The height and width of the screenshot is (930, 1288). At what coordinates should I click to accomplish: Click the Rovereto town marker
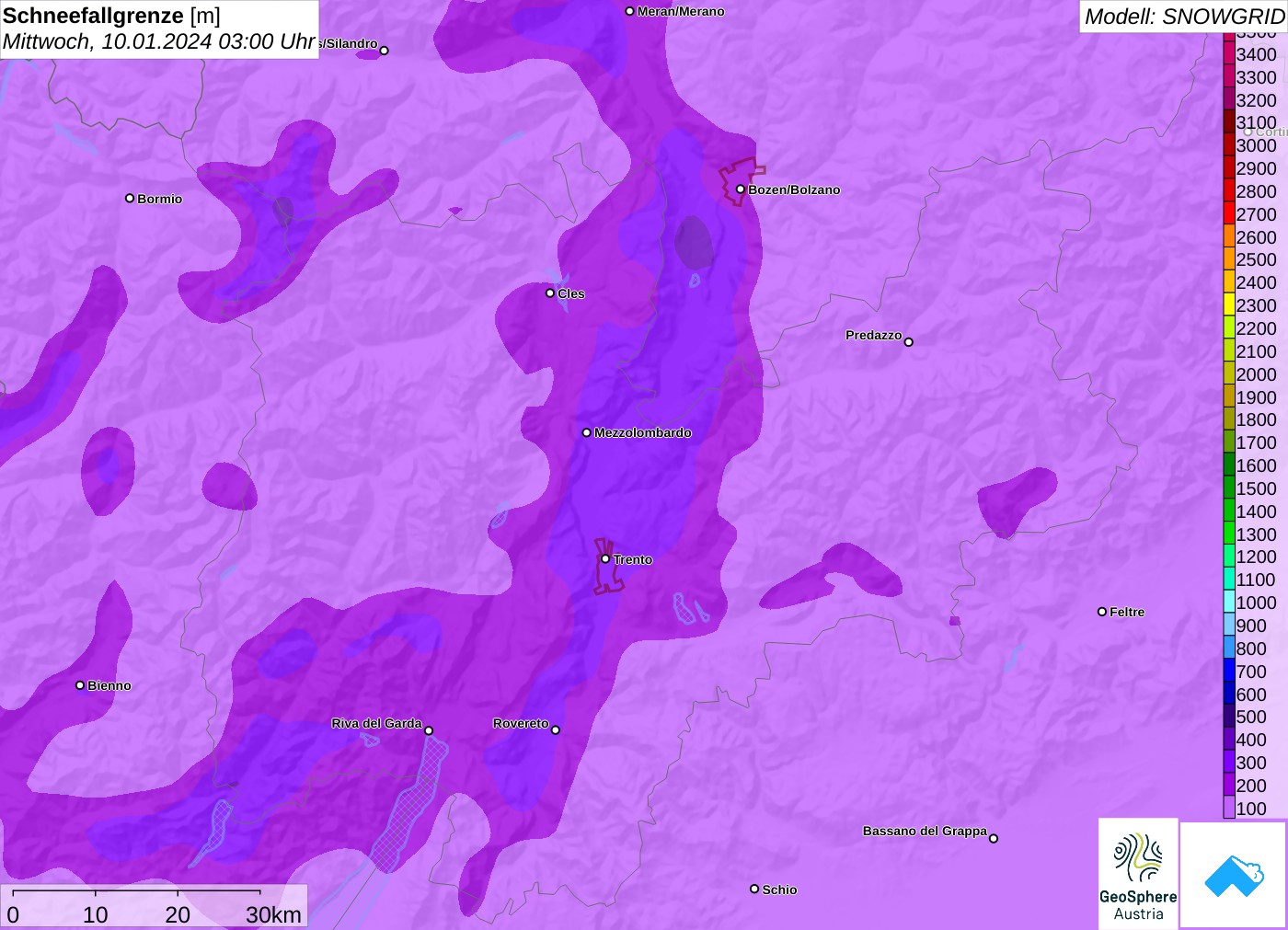pos(556,730)
